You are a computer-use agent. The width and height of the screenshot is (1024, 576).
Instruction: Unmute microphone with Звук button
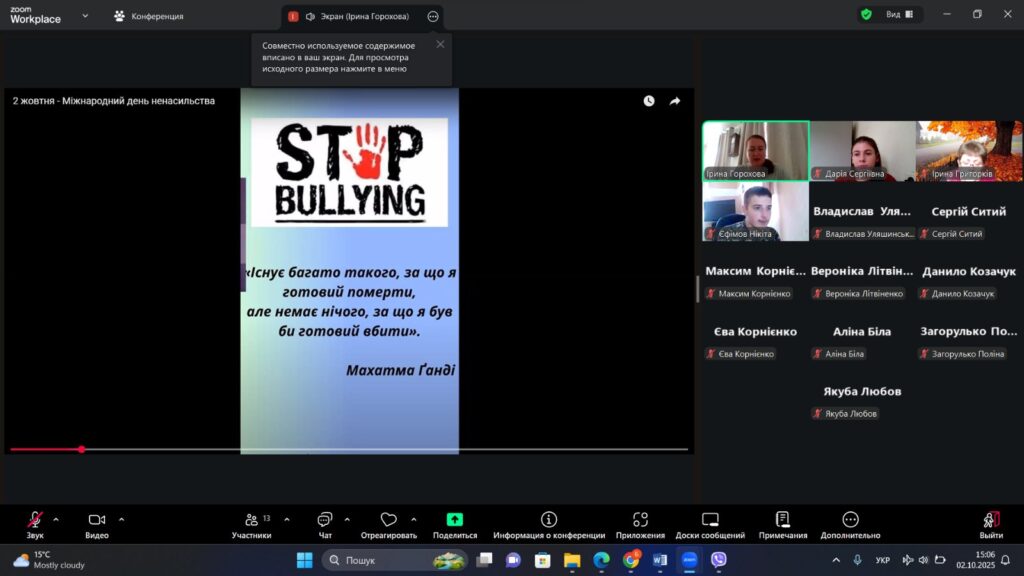tap(35, 520)
